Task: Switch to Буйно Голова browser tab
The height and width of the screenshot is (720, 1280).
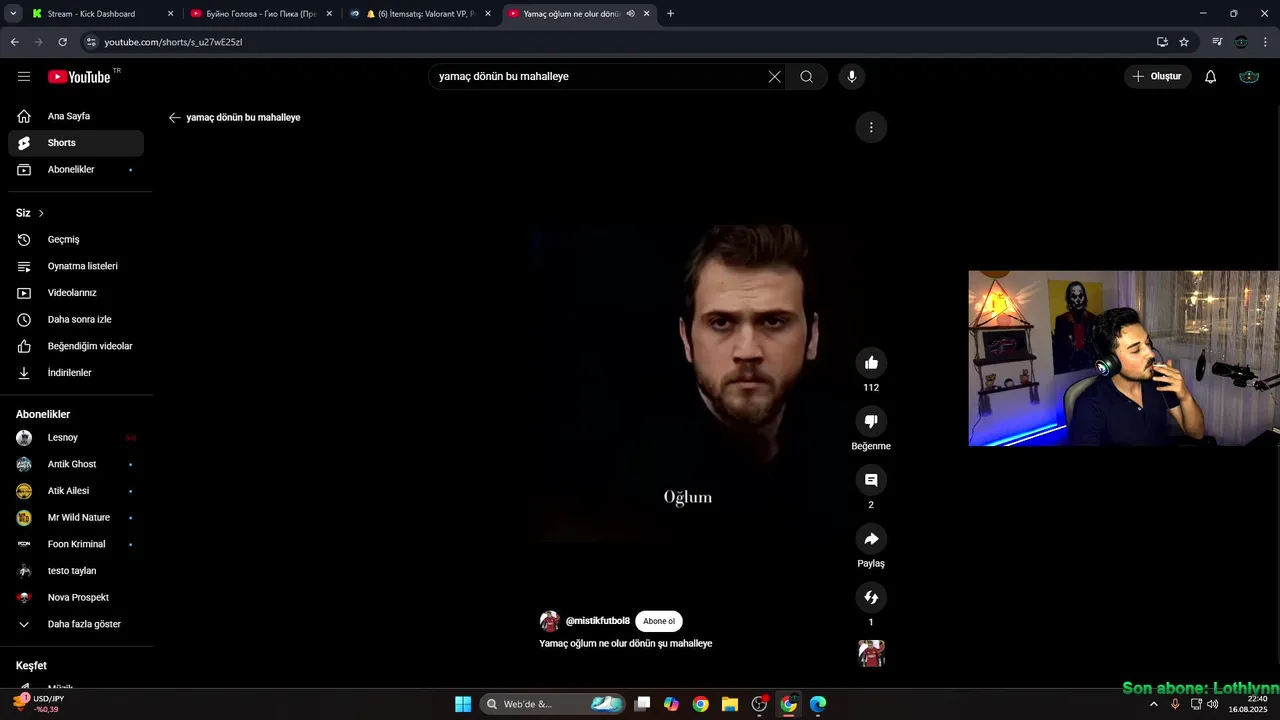Action: pos(260,13)
